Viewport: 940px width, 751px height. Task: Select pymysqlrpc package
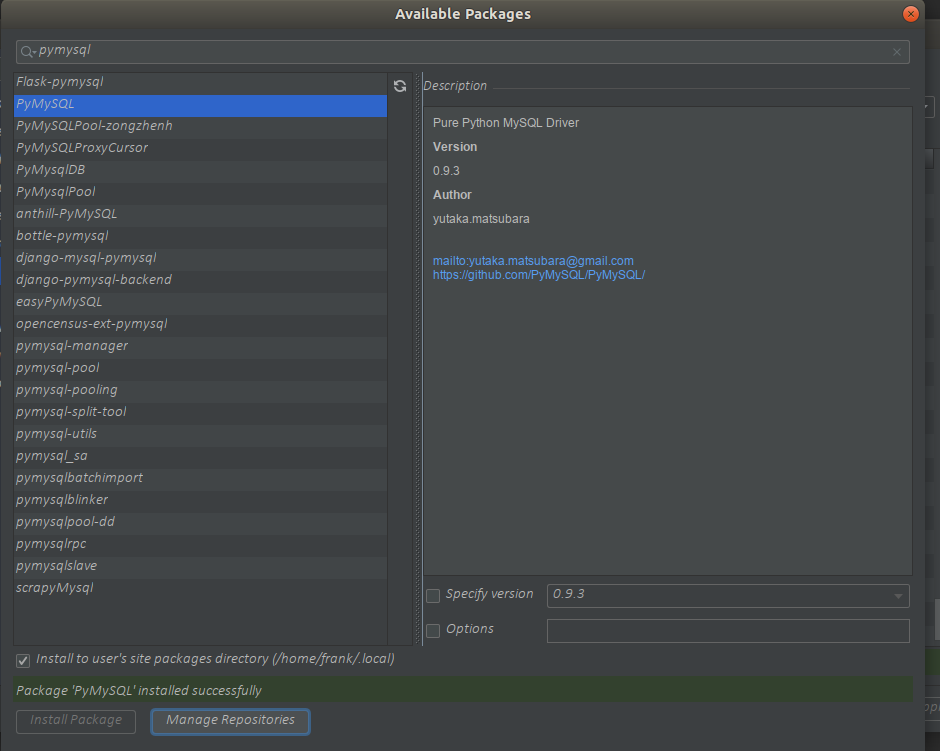coord(200,546)
